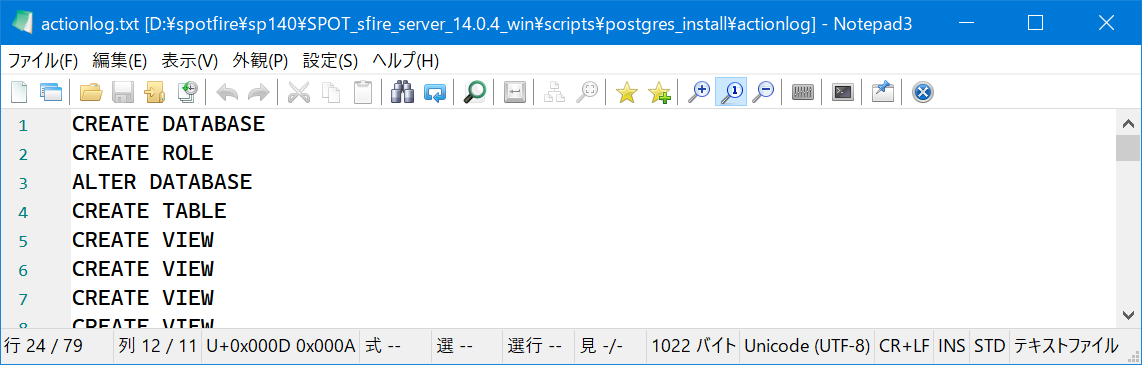
Task: Click the 見 -/- status entry
Action: [x=610, y=345]
